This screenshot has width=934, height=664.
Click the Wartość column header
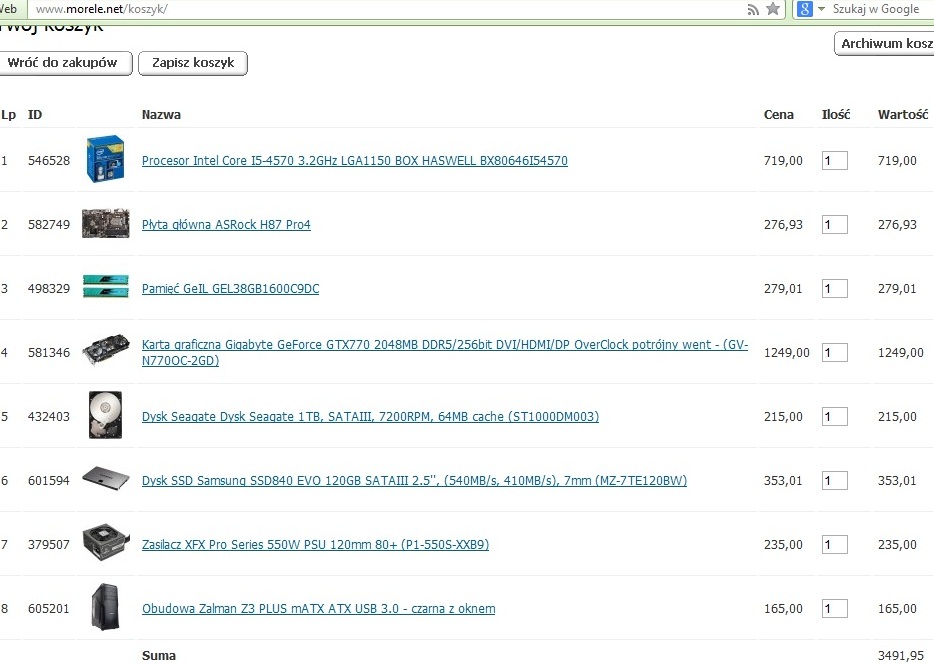(x=902, y=114)
